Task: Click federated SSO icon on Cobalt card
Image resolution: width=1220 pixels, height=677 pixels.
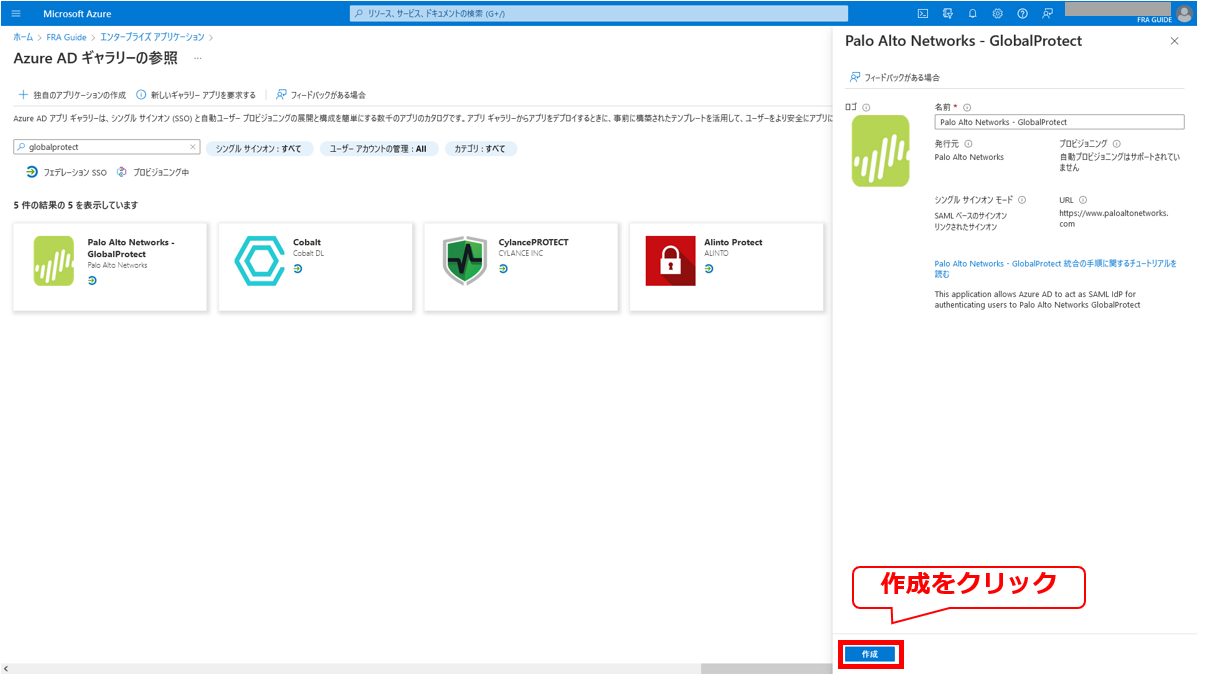Action: click(x=298, y=268)
